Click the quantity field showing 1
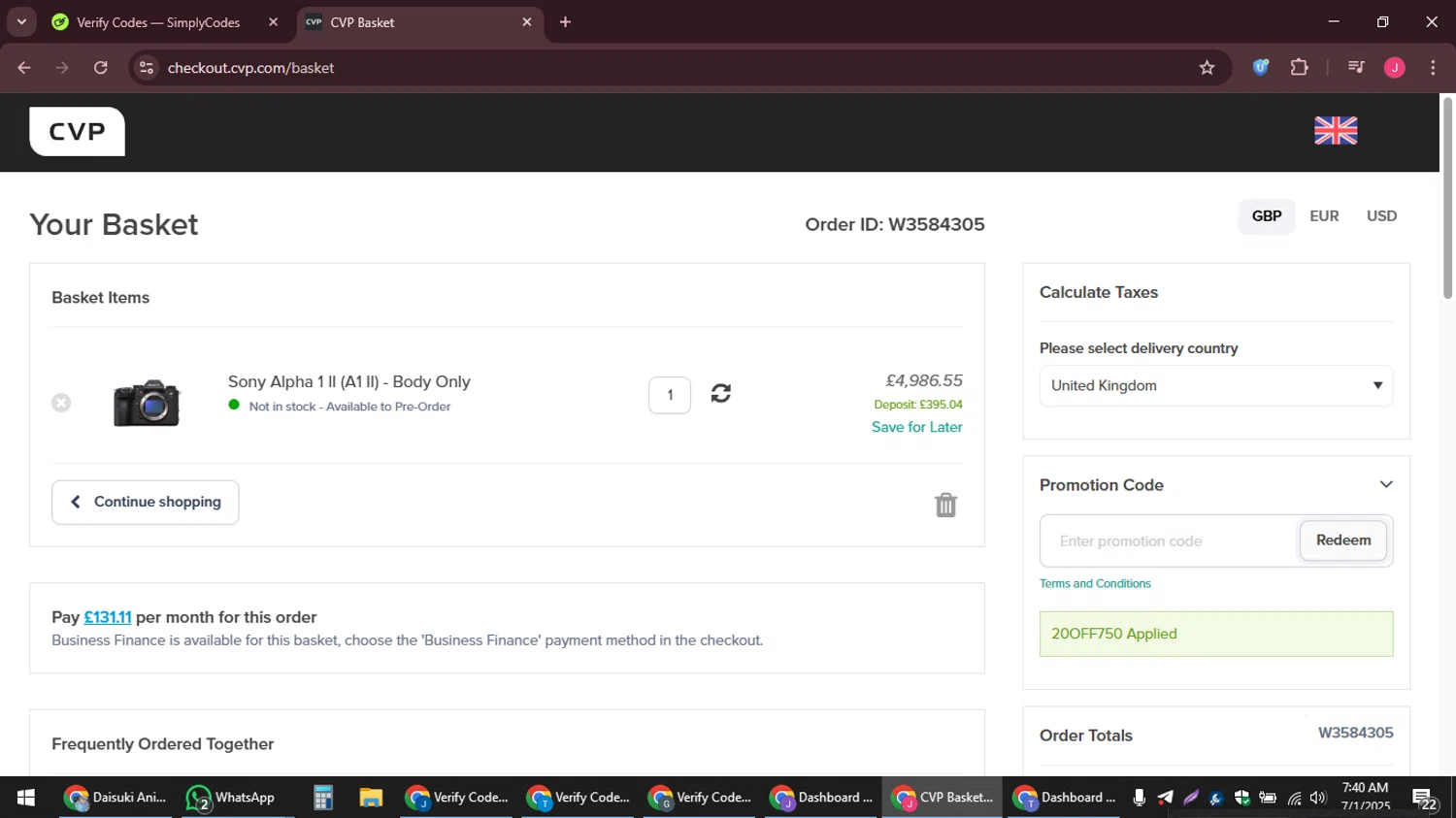 (670, 395)
